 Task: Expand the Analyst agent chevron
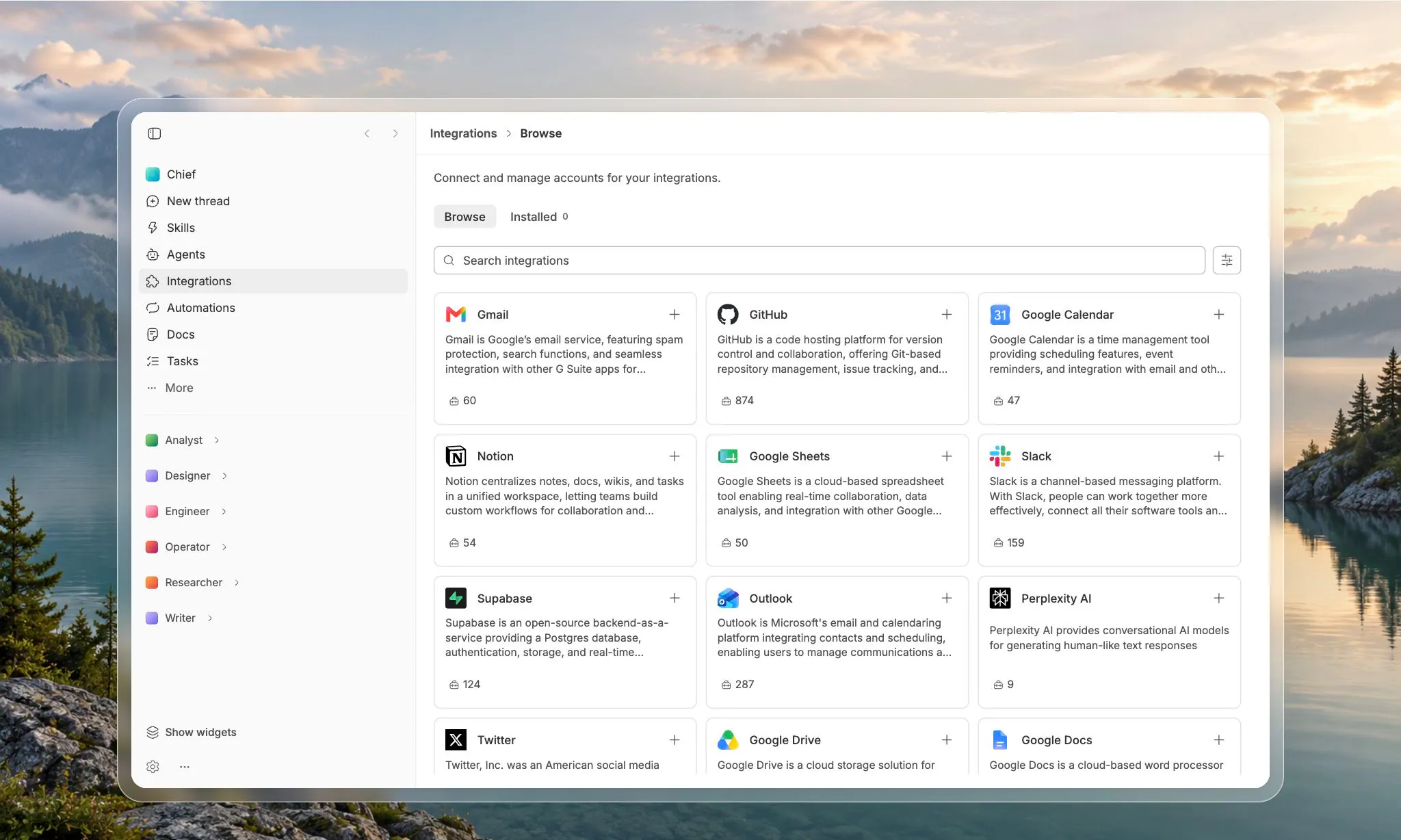(217, 441)
